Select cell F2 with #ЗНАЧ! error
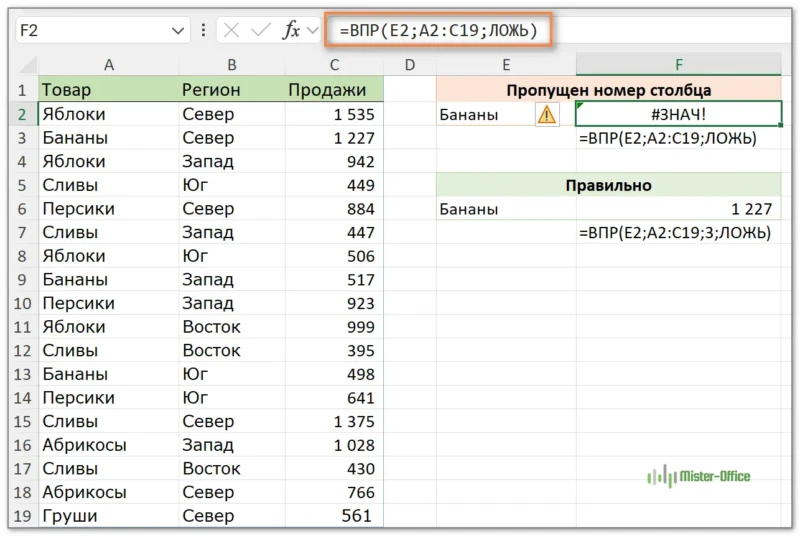 click(678, 114)
